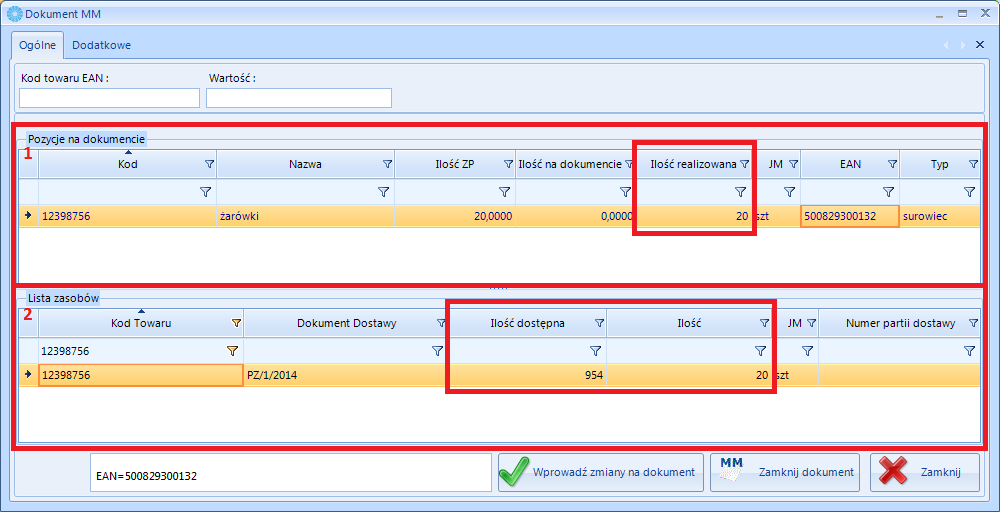
Task: Open filter row condition under Nazwa column
Action: pos(383,192)
